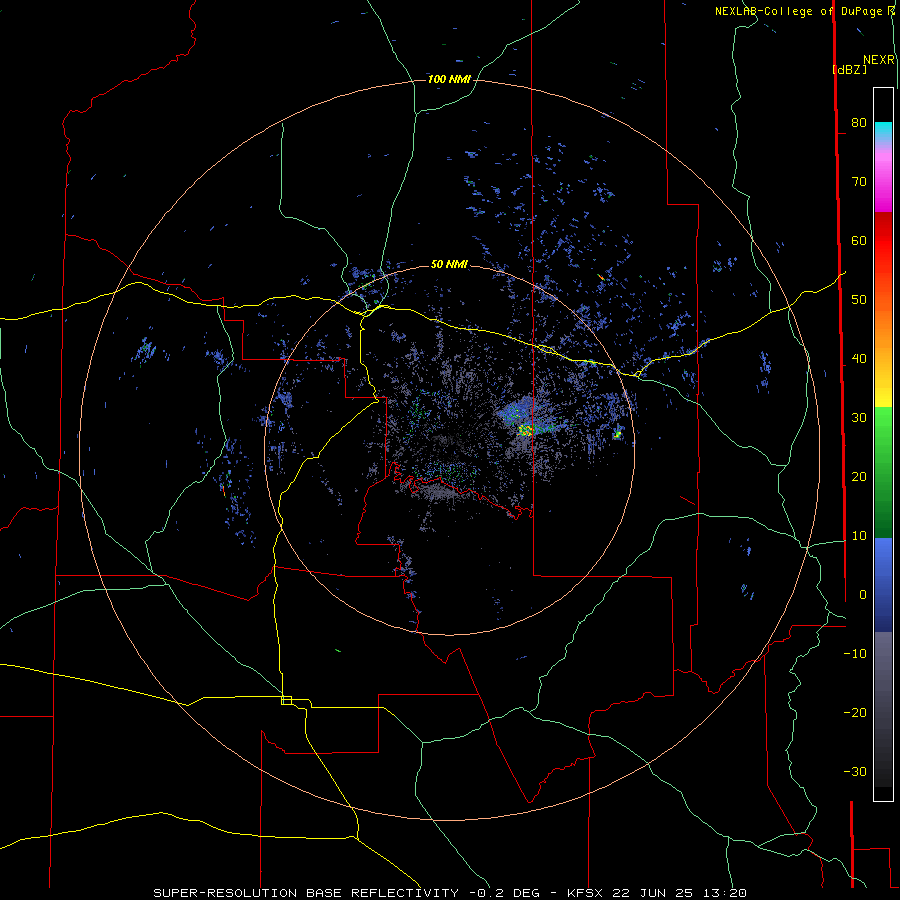Click the -0.2 DEG elevation angle text

tap(504, 893)
